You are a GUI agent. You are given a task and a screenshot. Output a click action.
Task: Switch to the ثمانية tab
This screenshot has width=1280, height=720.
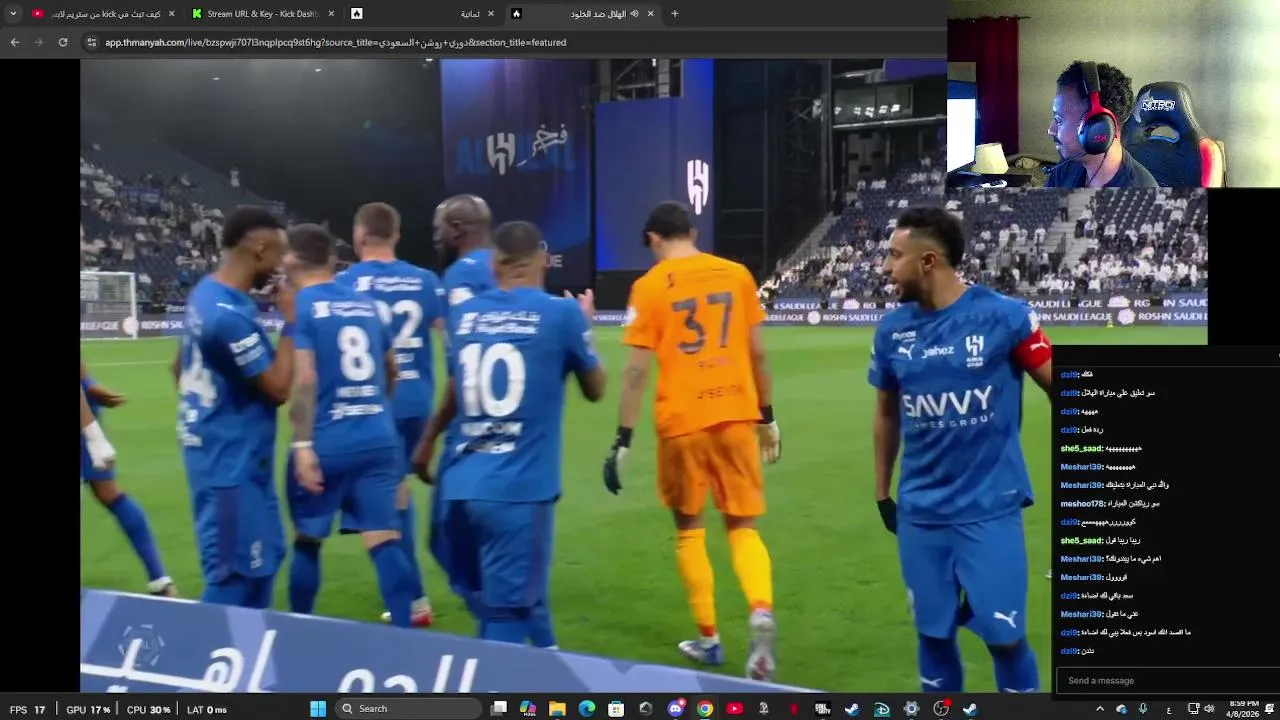point(423,13)
